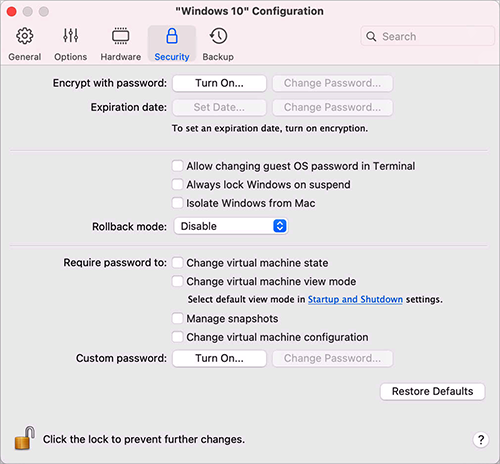Check Change virtual machine view mode
Image resolution: width=500 pixels, height=464 pixels.
[177, 281]
